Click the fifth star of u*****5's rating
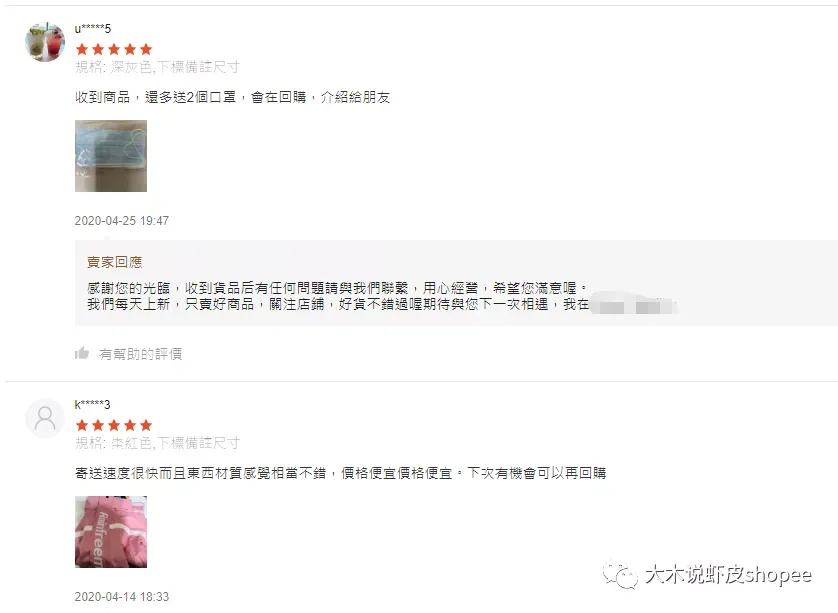The height and width of the screenshot is (613, 838). point(146,50)
